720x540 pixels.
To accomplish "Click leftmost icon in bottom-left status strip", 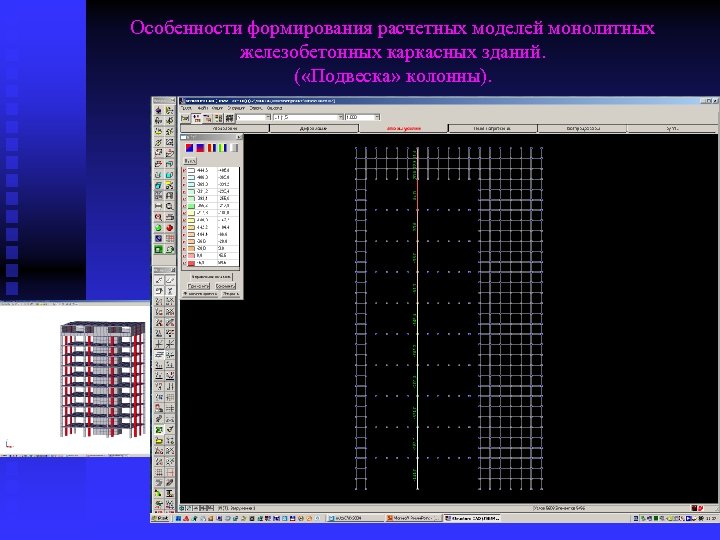I will 183,508.
